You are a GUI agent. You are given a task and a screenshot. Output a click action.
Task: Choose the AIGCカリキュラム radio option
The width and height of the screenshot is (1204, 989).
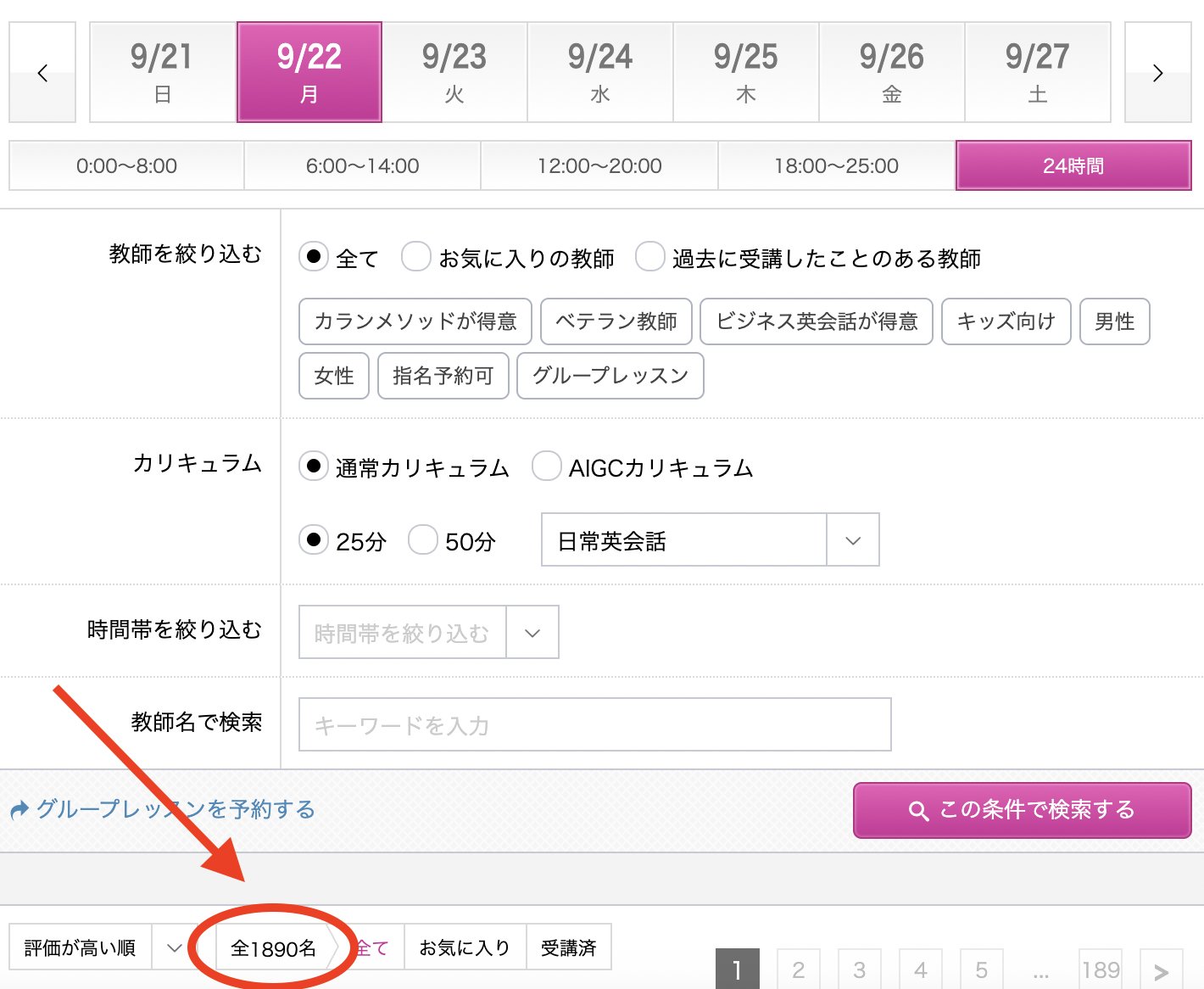tap(547, 466)
